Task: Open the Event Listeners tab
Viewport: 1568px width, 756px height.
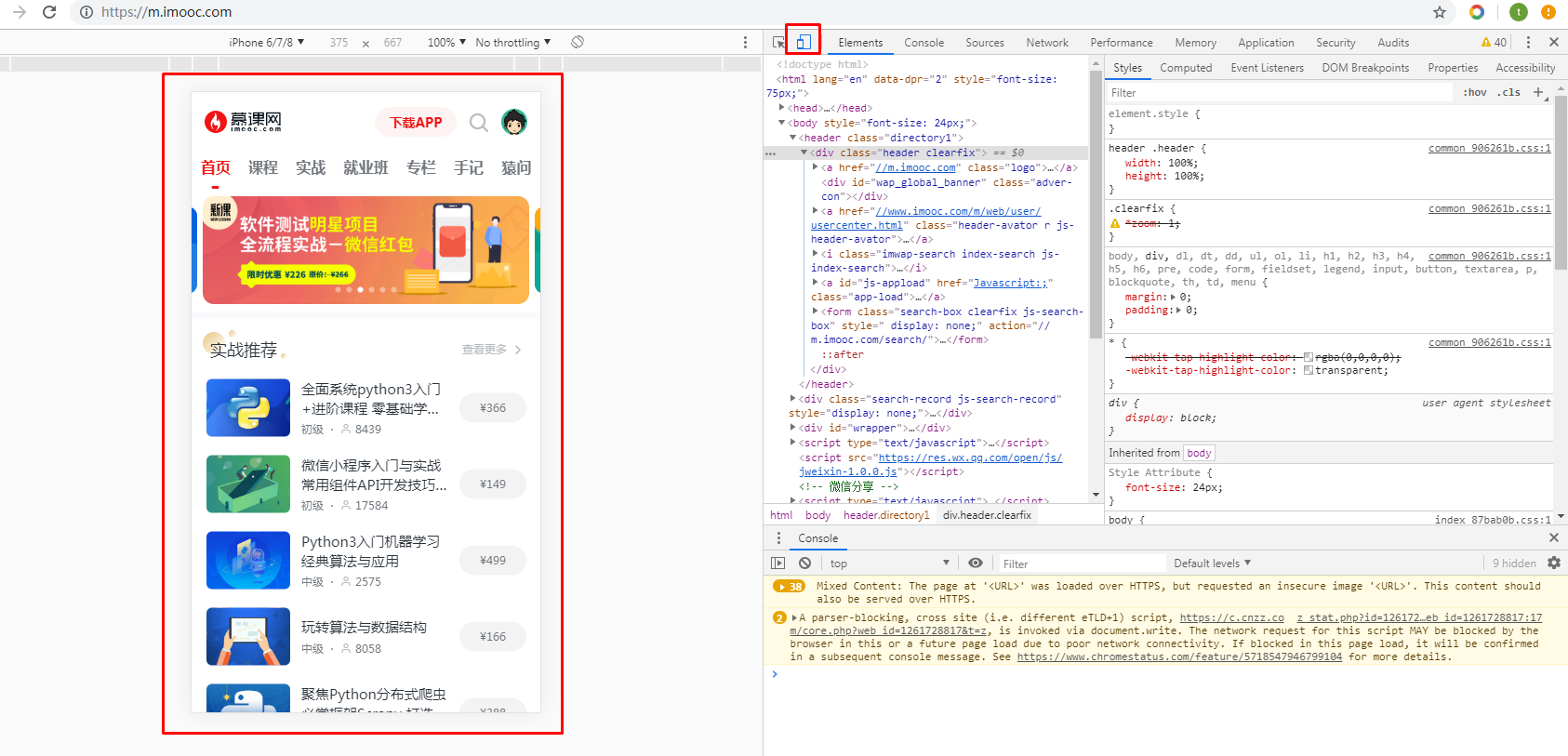Action: (x=1267, y=68)
